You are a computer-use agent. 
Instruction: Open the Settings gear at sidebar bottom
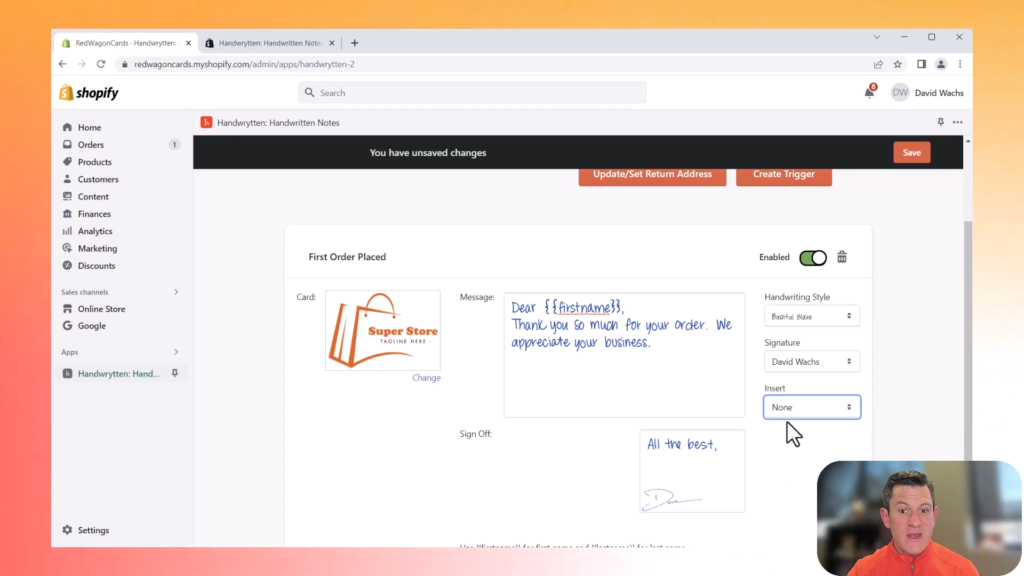click(67, 529)
